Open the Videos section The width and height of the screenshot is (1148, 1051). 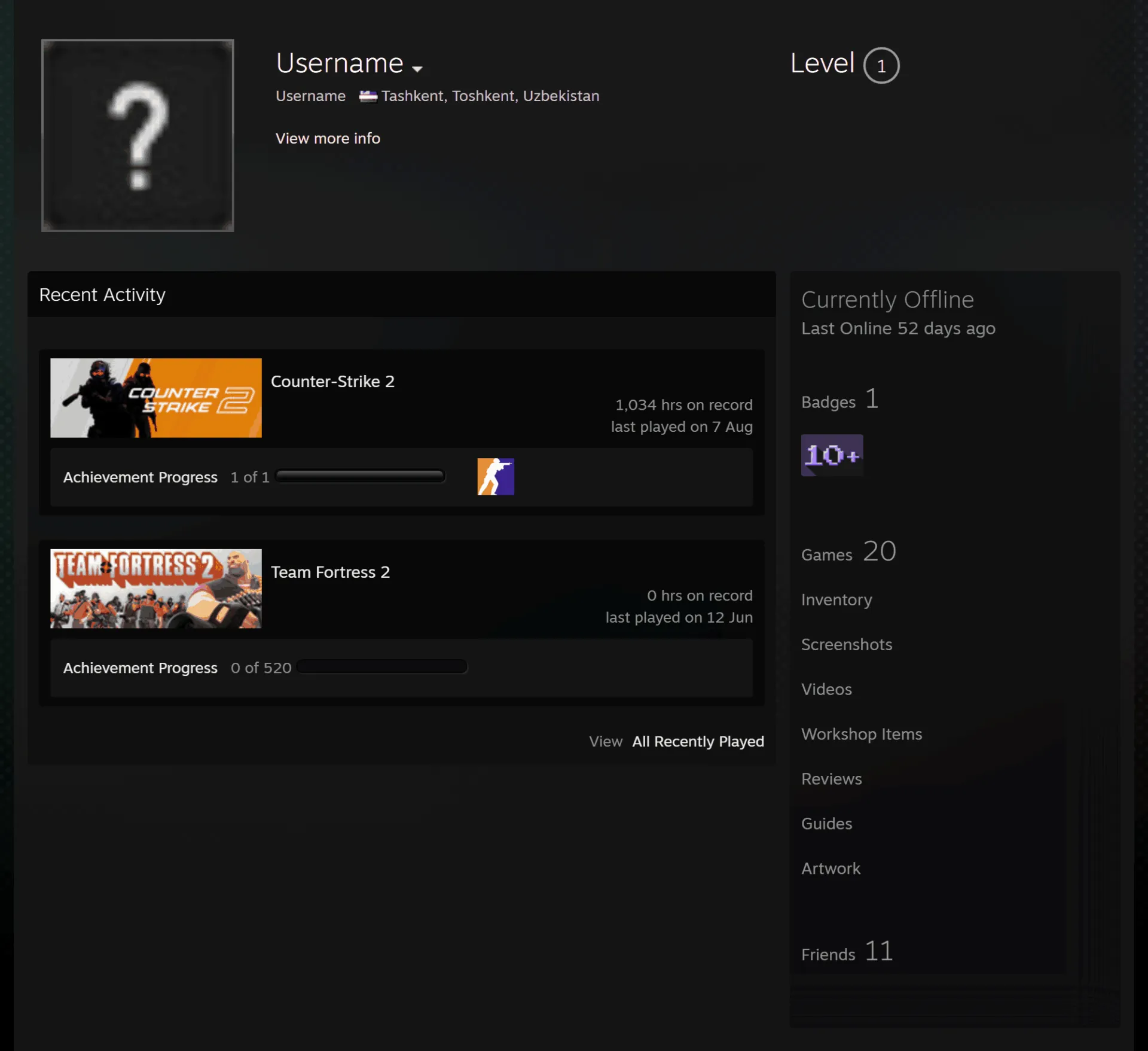tap(826, 689)
